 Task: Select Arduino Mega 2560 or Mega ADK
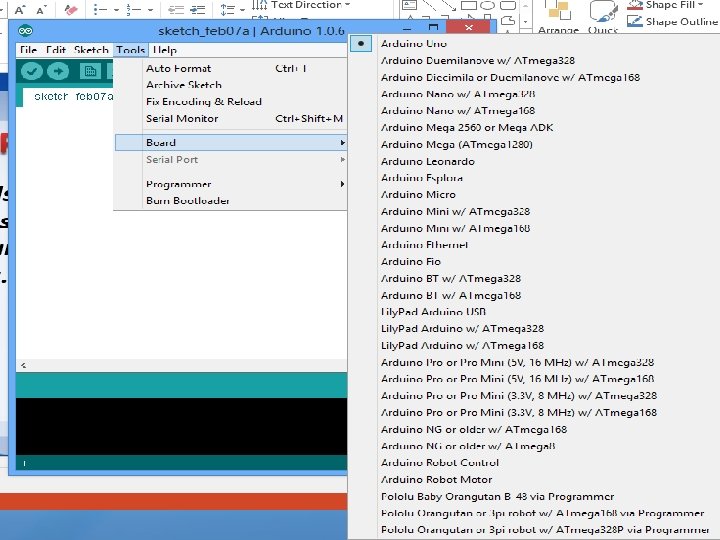coord(467,128)
